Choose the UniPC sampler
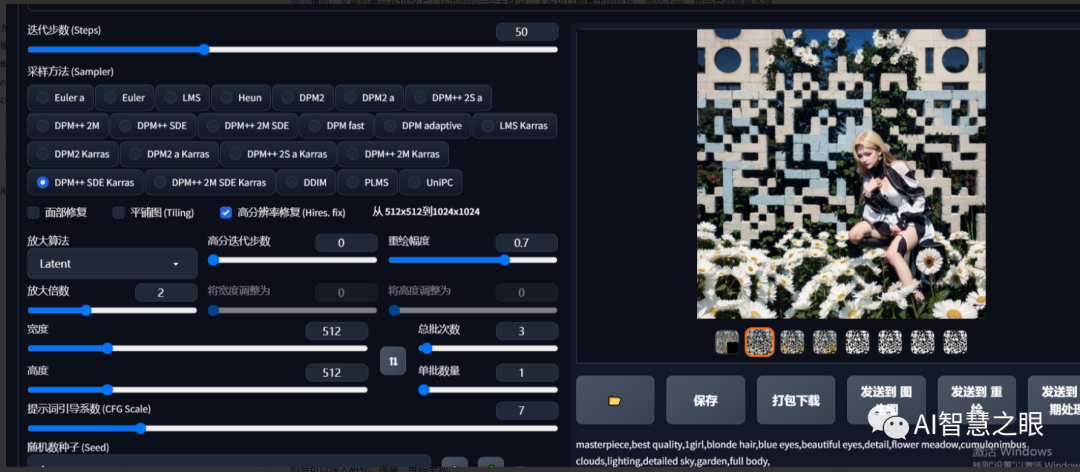The height and width of the screenshot is (472, 1080). (430, 183)
